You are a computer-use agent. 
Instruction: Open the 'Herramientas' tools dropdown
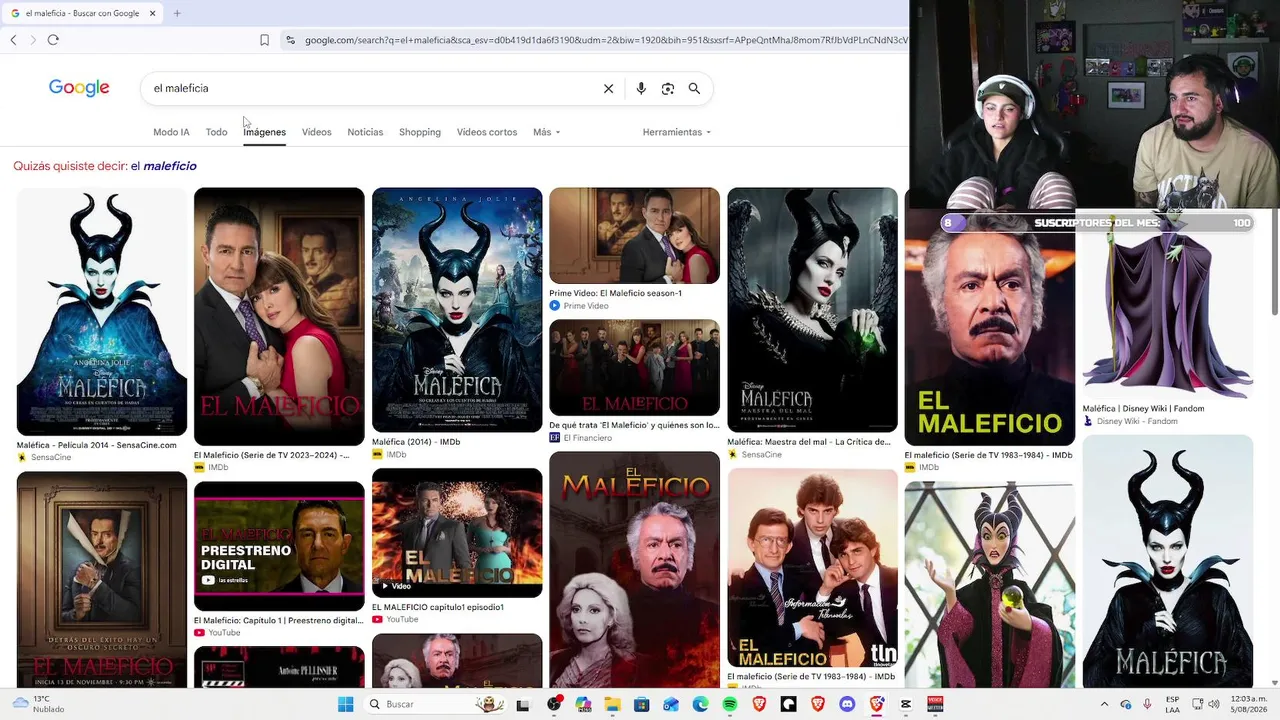pos(677,132)
